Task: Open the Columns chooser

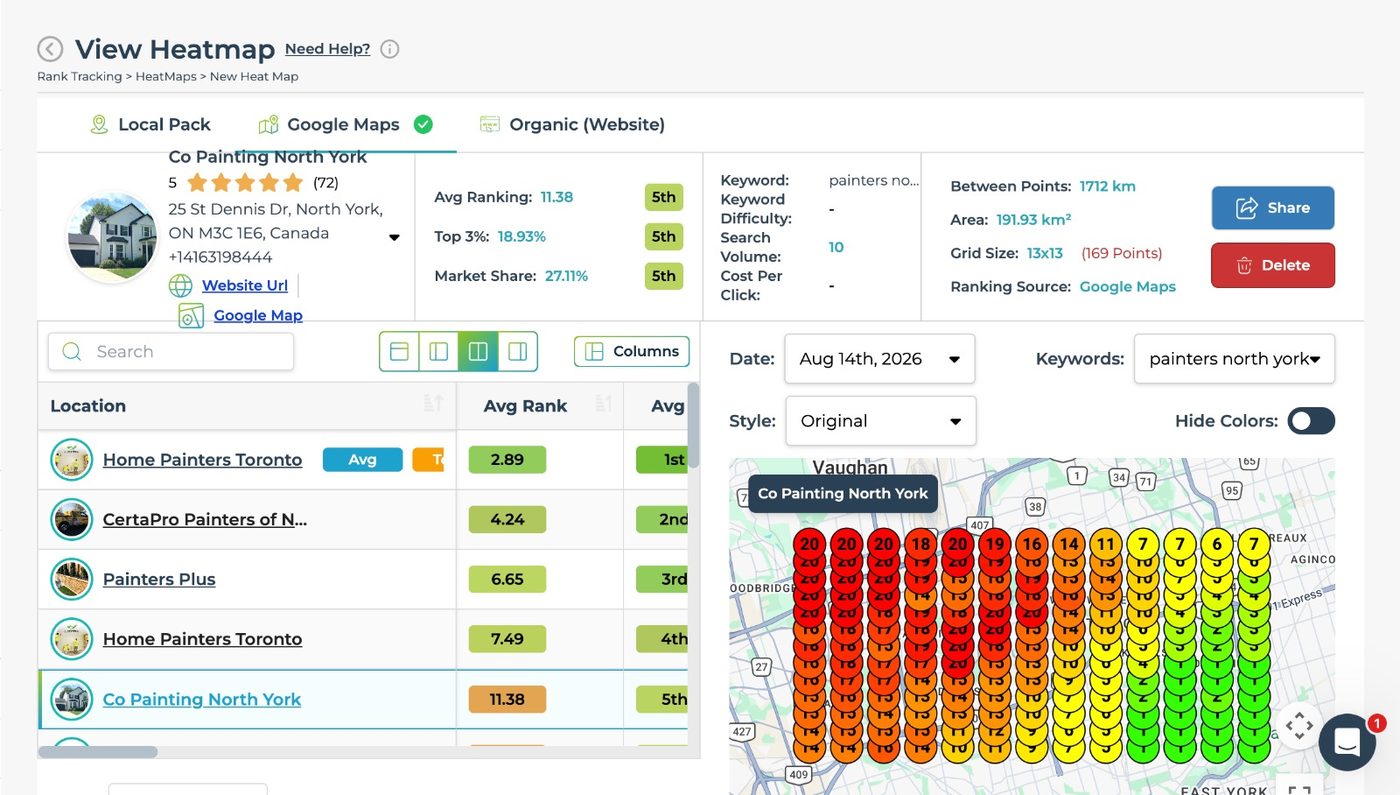Action: pos(632,352)
